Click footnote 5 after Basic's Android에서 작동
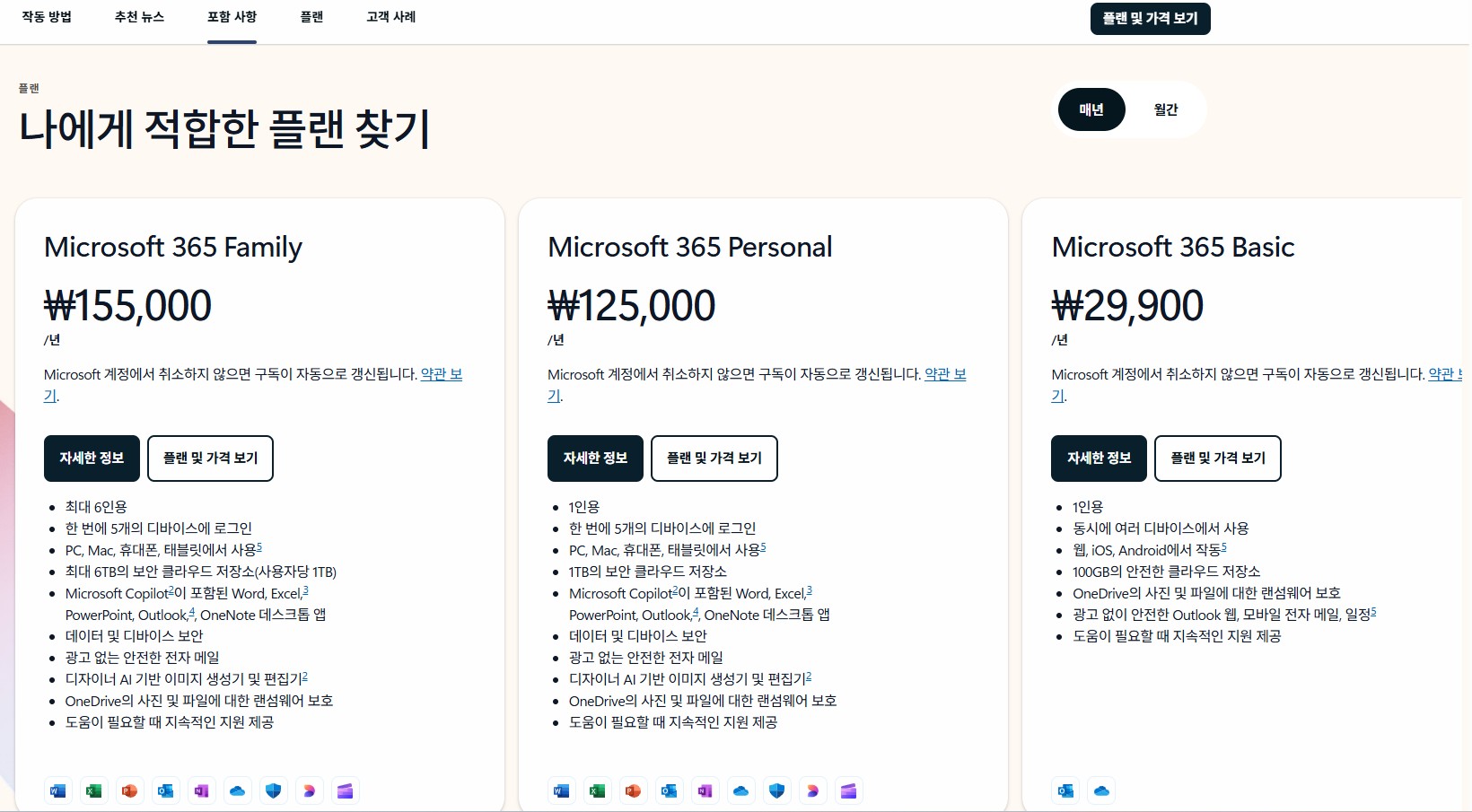Image resolution: width=1472 pixels, height=812 pixels. click(x=1223, y=546)
